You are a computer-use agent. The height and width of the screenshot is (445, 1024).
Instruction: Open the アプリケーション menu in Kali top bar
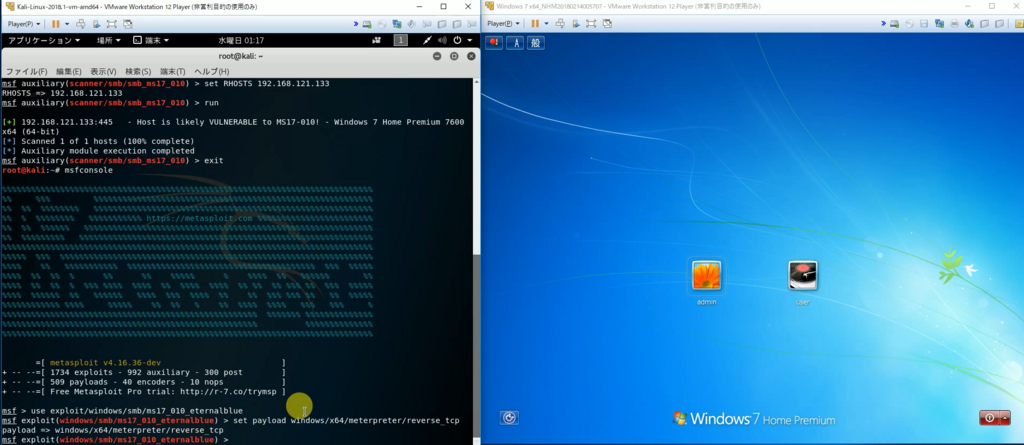point(44,41)
